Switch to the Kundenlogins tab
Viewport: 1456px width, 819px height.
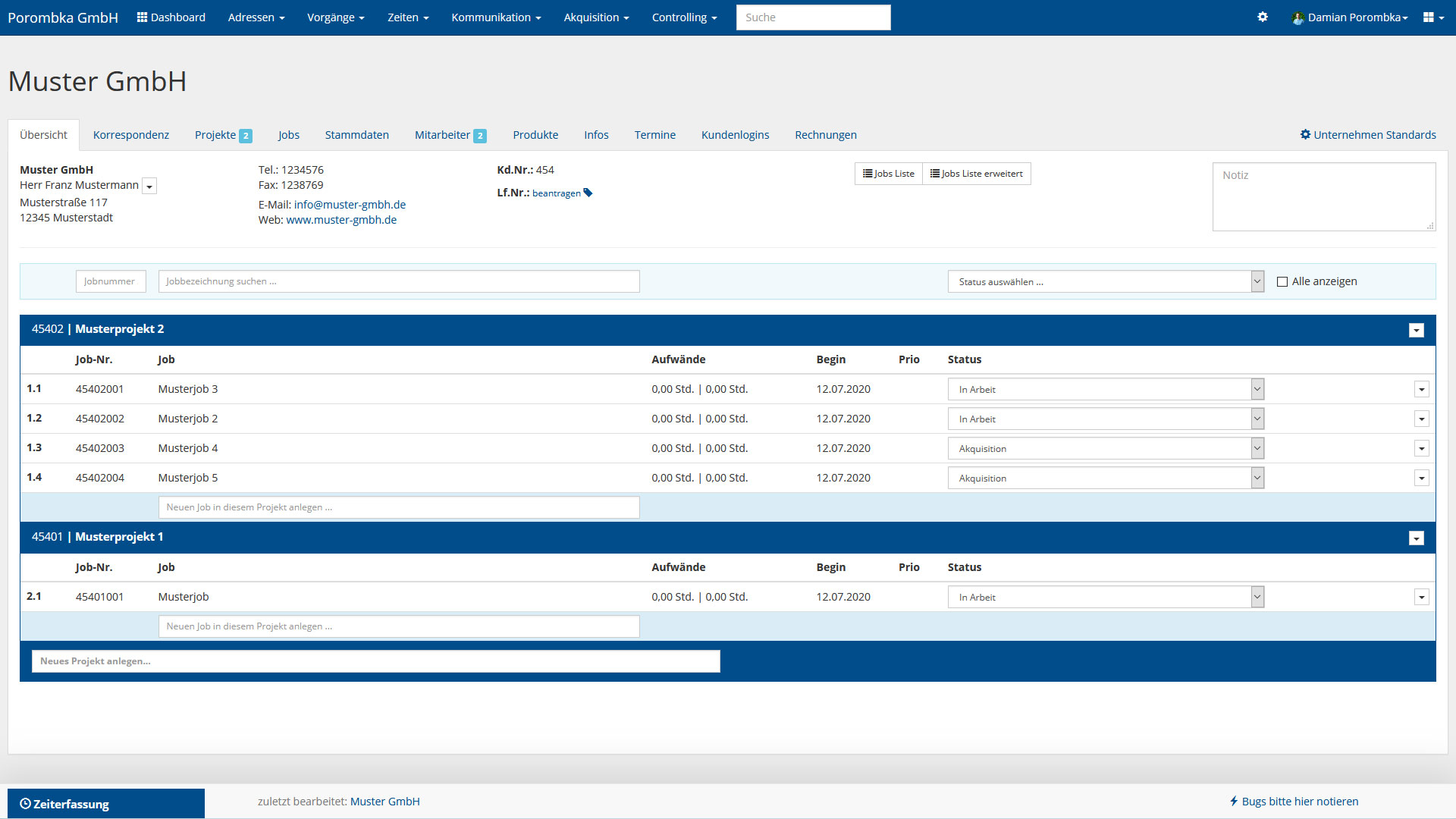pos(735,134)
